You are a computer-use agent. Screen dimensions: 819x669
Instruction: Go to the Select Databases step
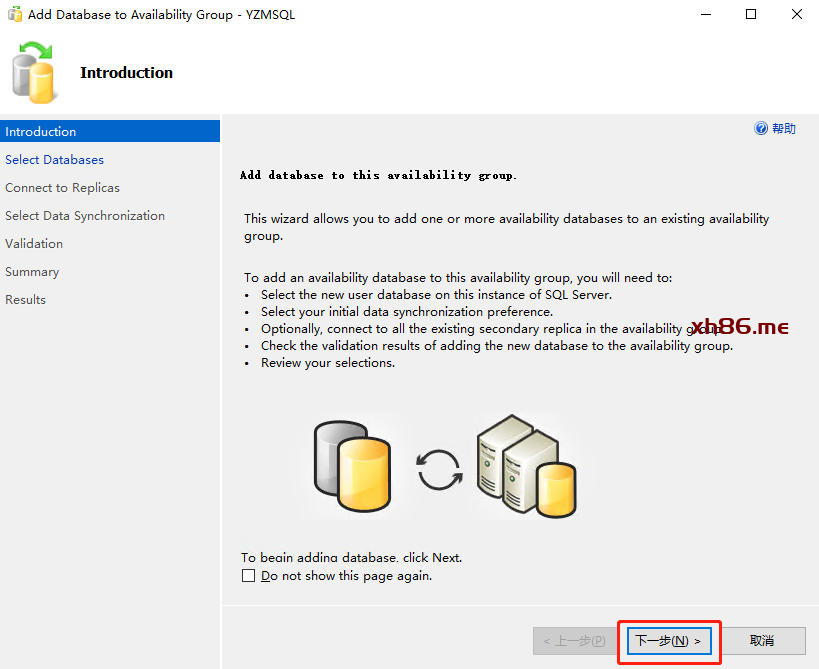coord(55,160)
